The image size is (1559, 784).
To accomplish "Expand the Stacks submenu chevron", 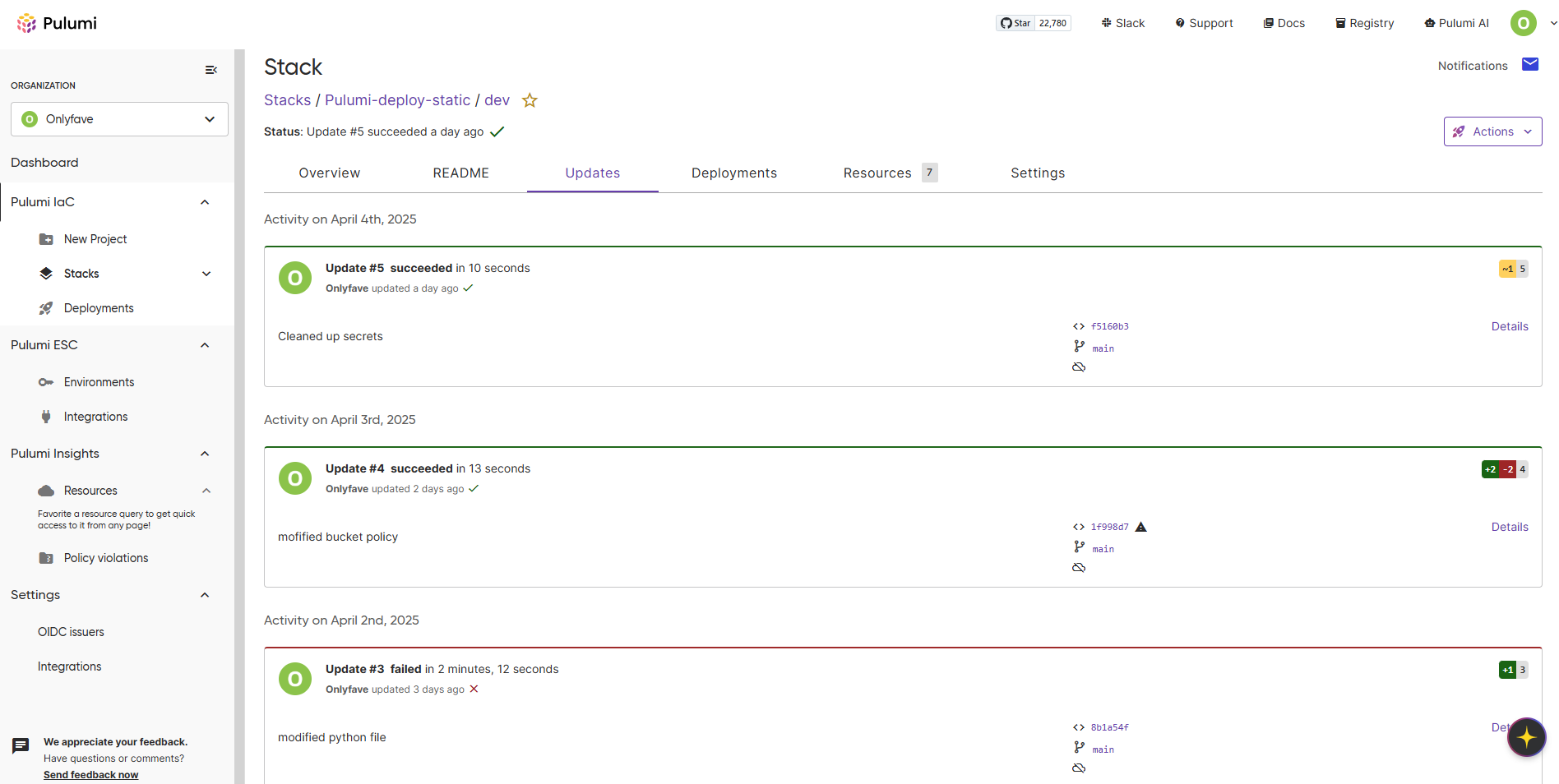I will click(x=206, y=274).
